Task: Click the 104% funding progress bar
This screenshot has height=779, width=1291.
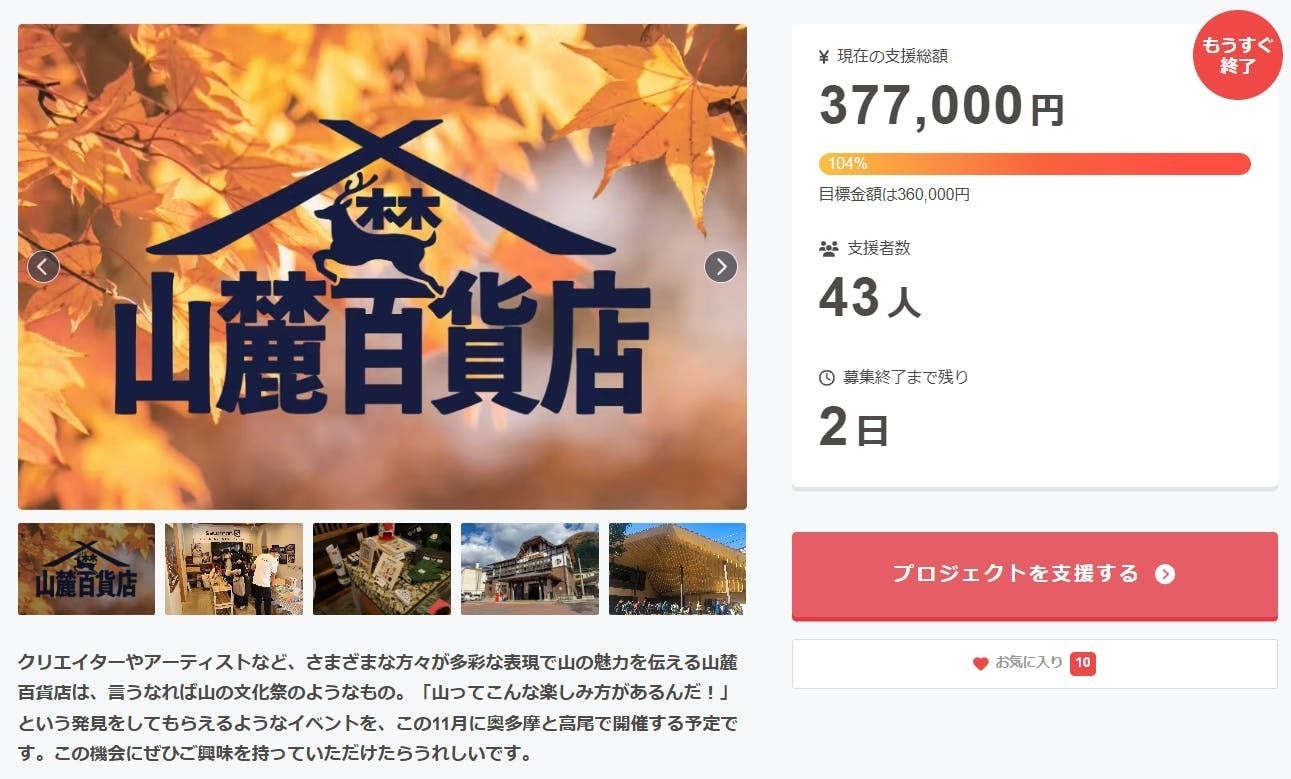Action: 1035,164
